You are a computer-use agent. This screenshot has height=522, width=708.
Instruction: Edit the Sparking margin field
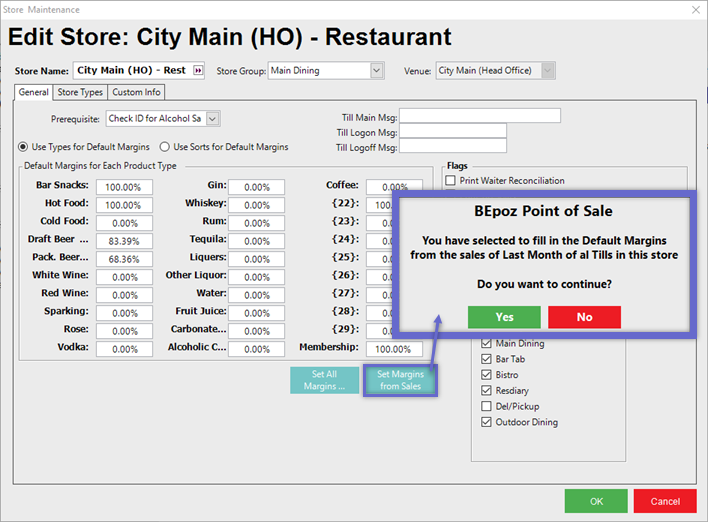[124, 313]
